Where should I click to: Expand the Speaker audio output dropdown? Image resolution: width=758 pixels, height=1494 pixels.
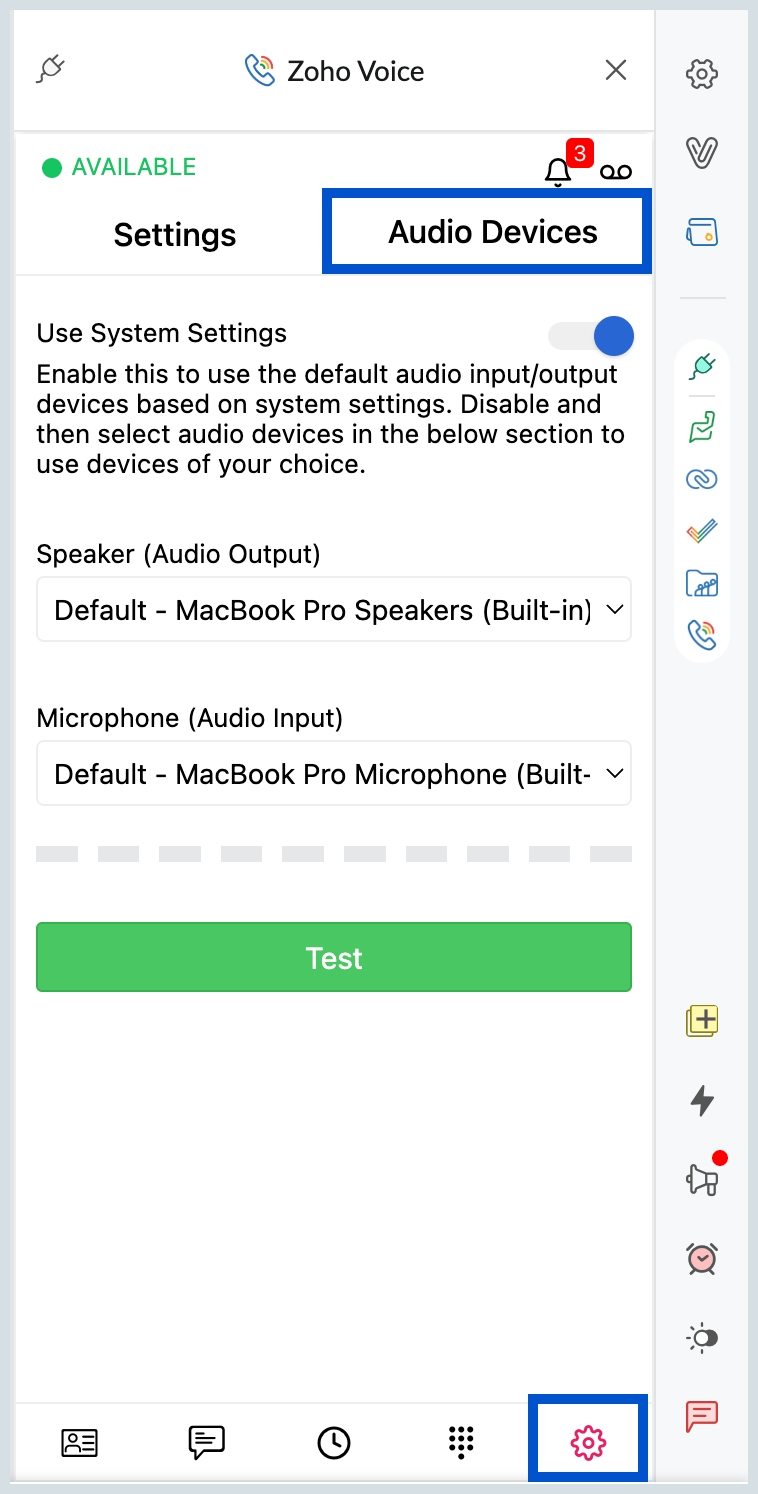click(x=334, y=609)
